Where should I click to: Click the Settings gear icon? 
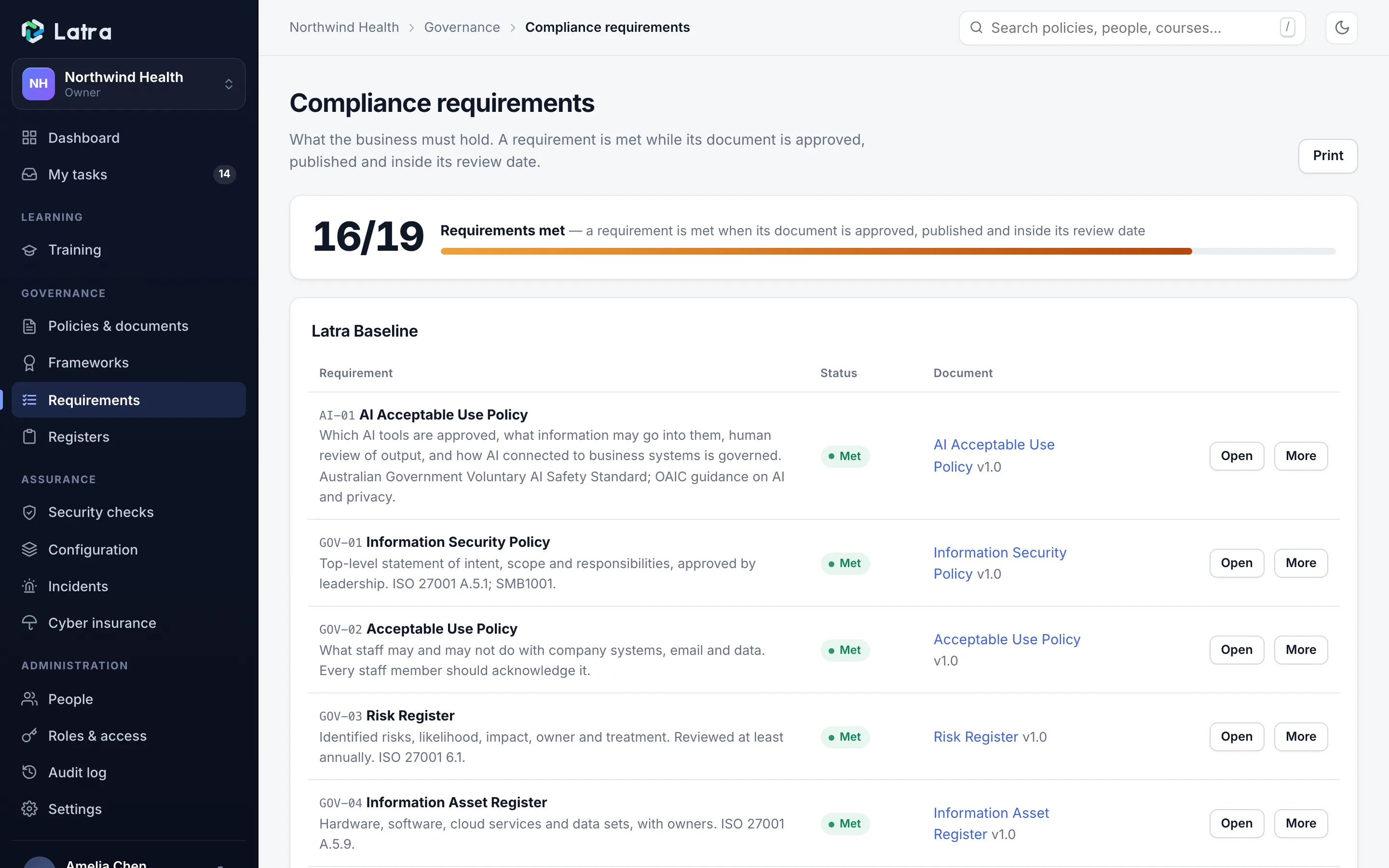[x=29, y=809]
